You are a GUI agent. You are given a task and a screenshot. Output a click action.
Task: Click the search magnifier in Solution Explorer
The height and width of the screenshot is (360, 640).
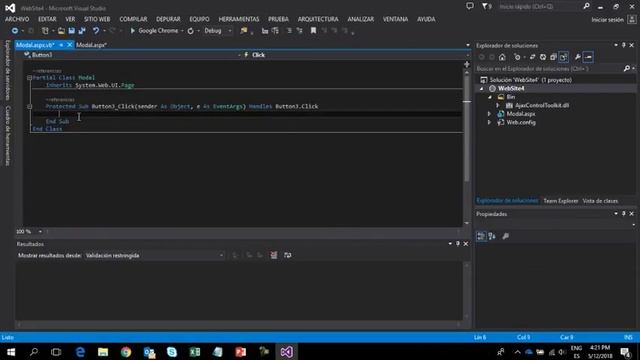627,69
